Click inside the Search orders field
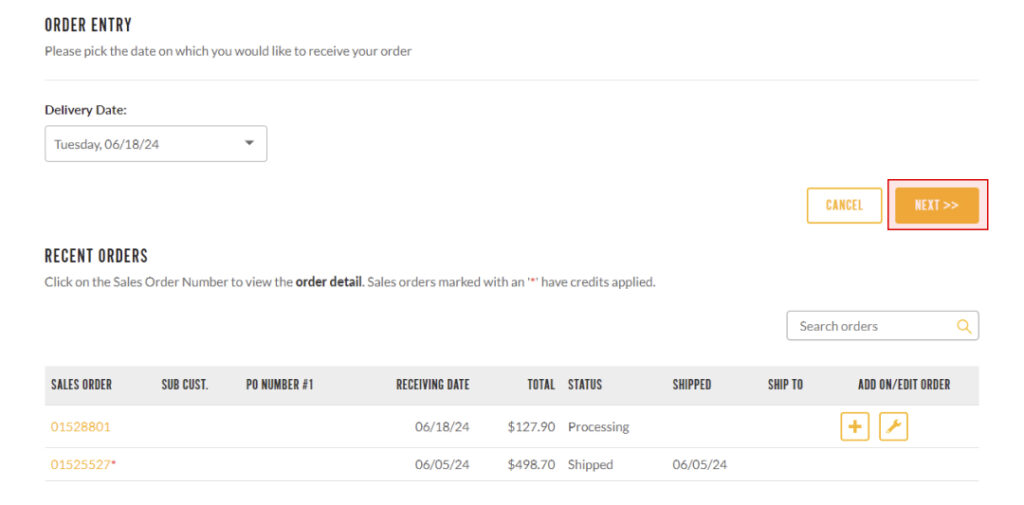Viewport: 1024px width, 505px height. (x=882, y=326)
